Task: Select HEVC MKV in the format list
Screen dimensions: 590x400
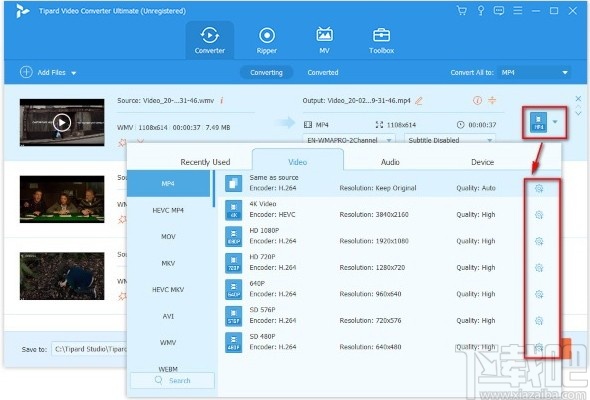Action: tap(168, 289)
